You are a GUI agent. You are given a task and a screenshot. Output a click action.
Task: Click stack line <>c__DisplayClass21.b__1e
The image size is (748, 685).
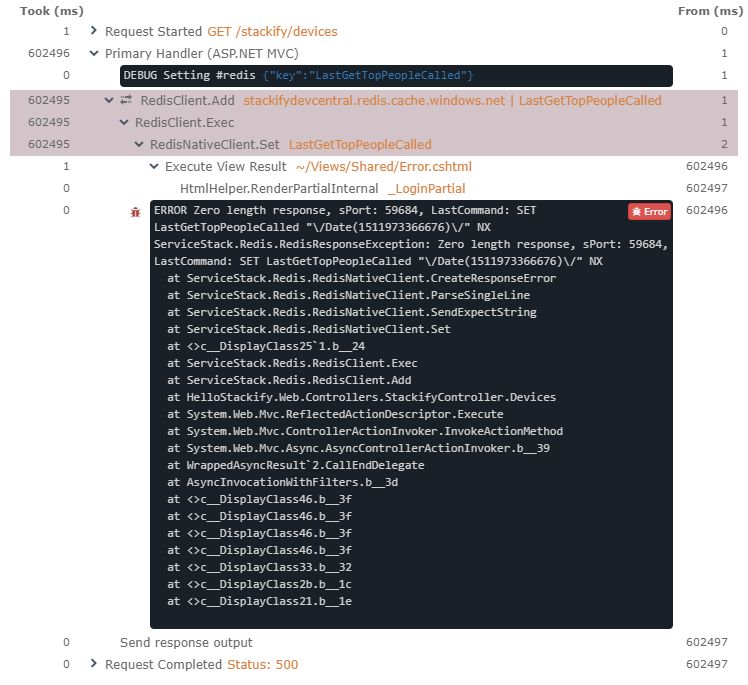point(259,601)
